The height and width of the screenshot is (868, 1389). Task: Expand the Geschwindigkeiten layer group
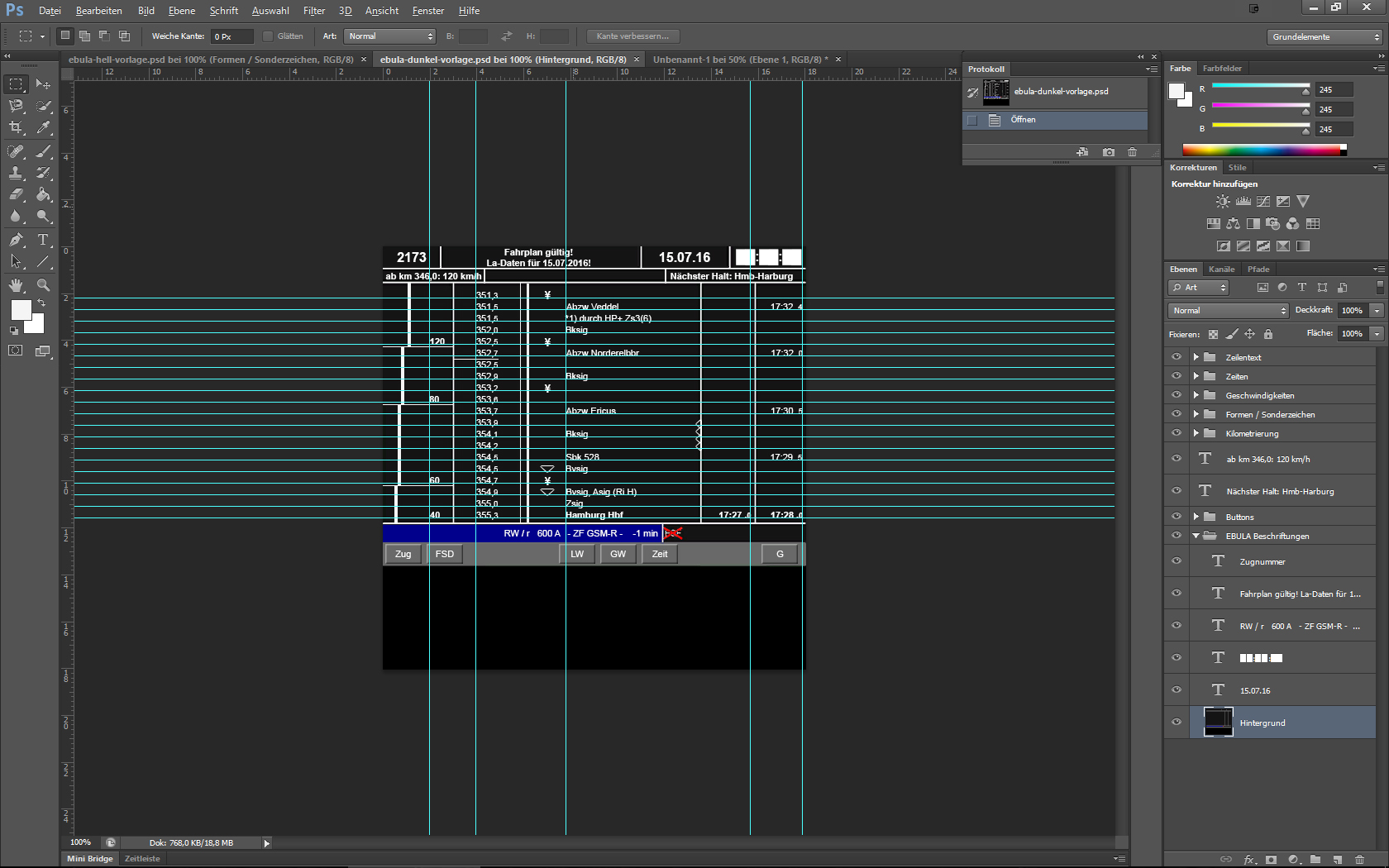[x=1196, y=395]
